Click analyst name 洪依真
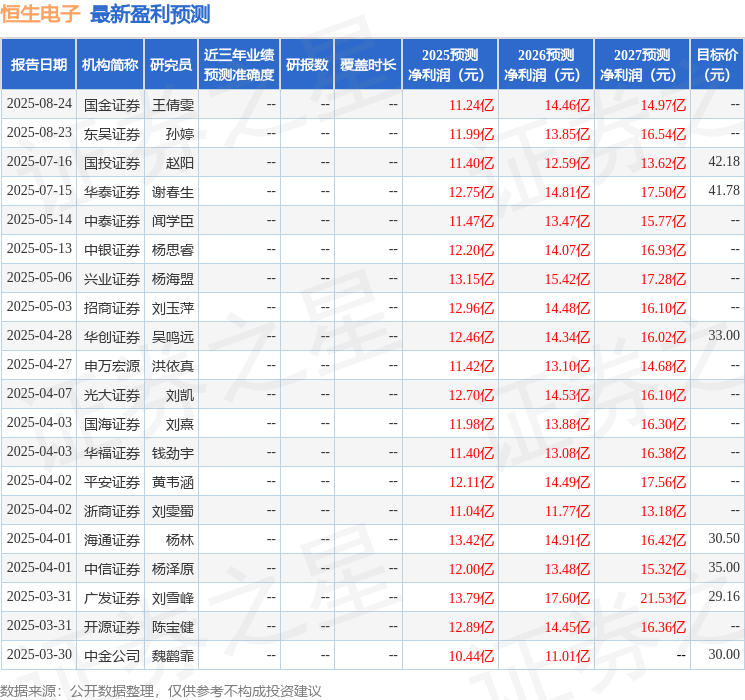Screen dimensions: 745x700 [173, 366]
